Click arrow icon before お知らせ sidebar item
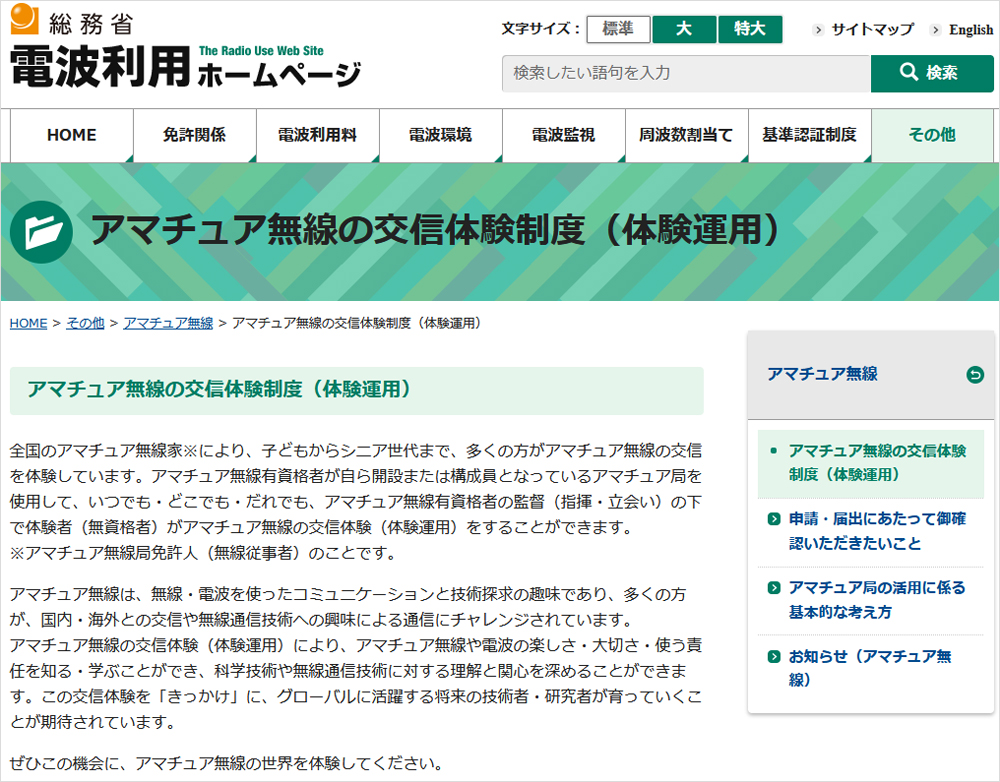Viewport: 1000px width, 782px height. pyautogui.click(x=773, y=657)
